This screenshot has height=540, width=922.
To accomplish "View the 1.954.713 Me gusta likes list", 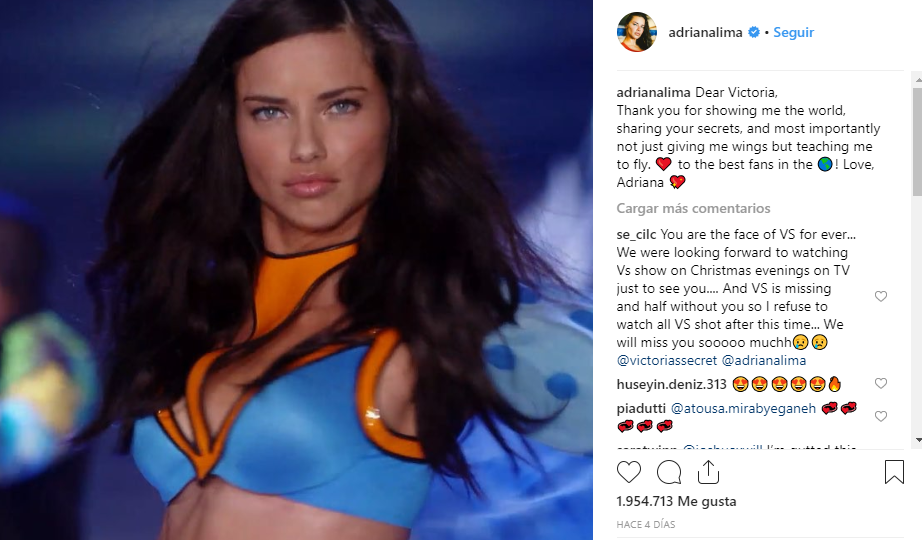I will coord(676,501).
